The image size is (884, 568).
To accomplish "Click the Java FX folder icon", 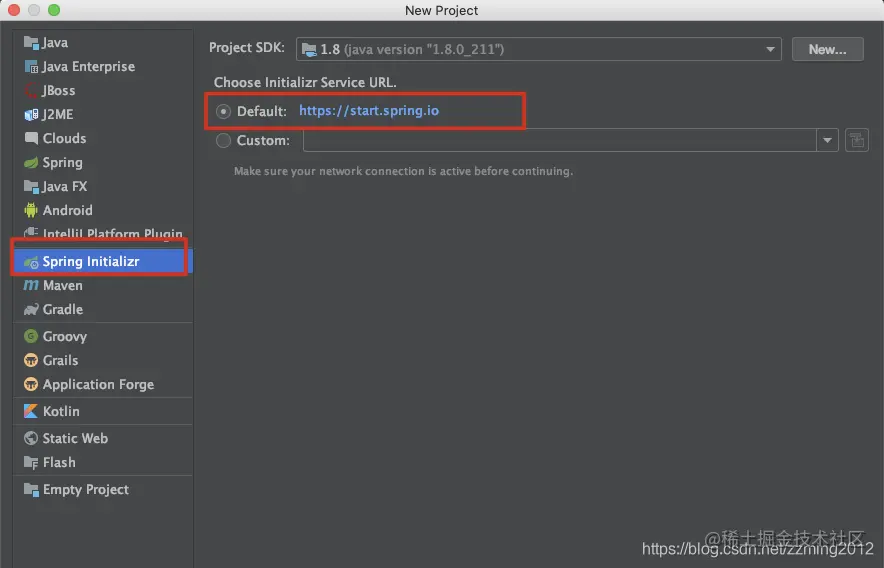I will tap(31, 186).
